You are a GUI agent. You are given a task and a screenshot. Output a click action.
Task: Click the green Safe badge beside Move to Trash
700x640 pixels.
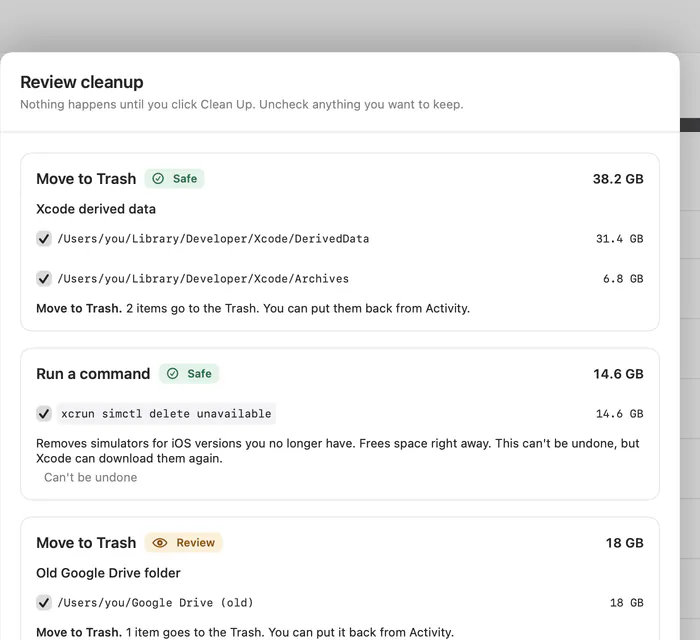click(x=175, y=179)
